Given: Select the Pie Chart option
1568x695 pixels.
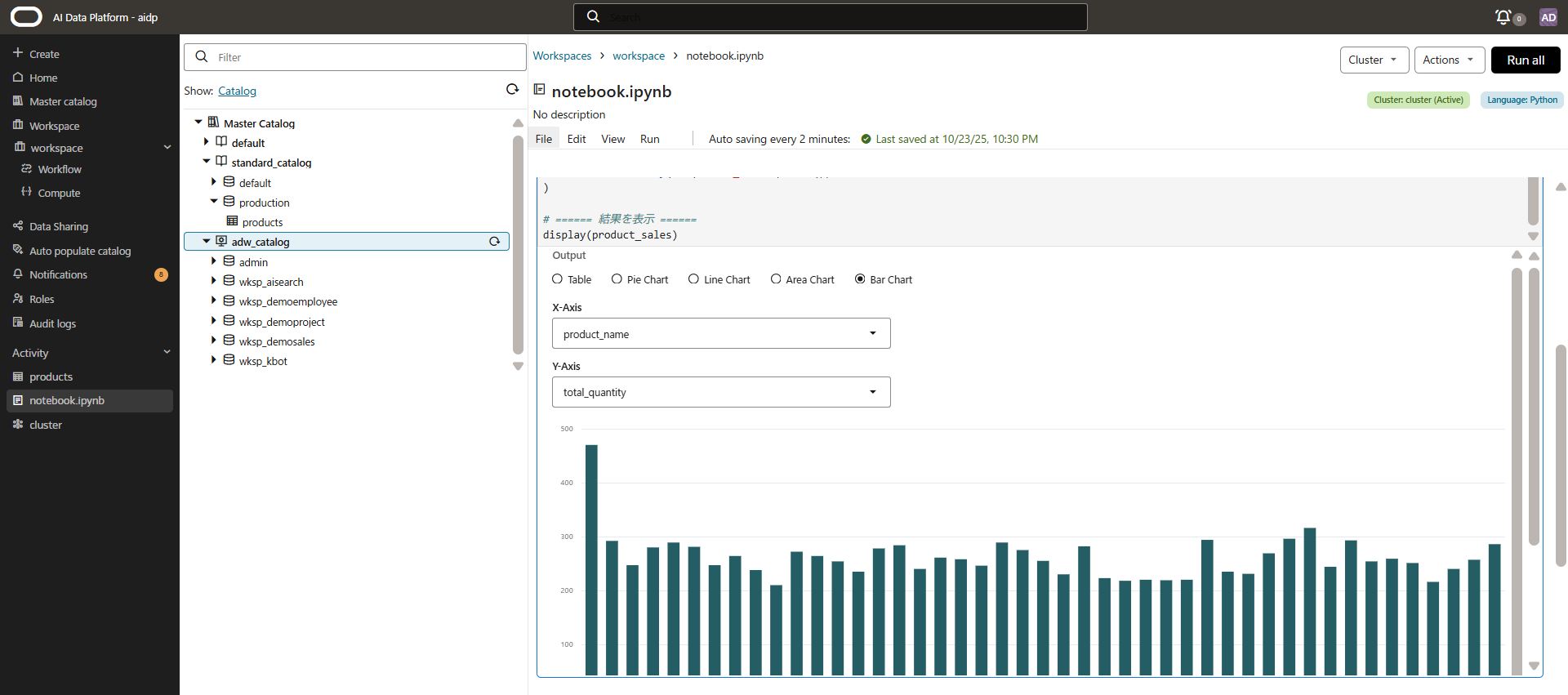Looking at the screenshot, I should [x=617, y=278].
